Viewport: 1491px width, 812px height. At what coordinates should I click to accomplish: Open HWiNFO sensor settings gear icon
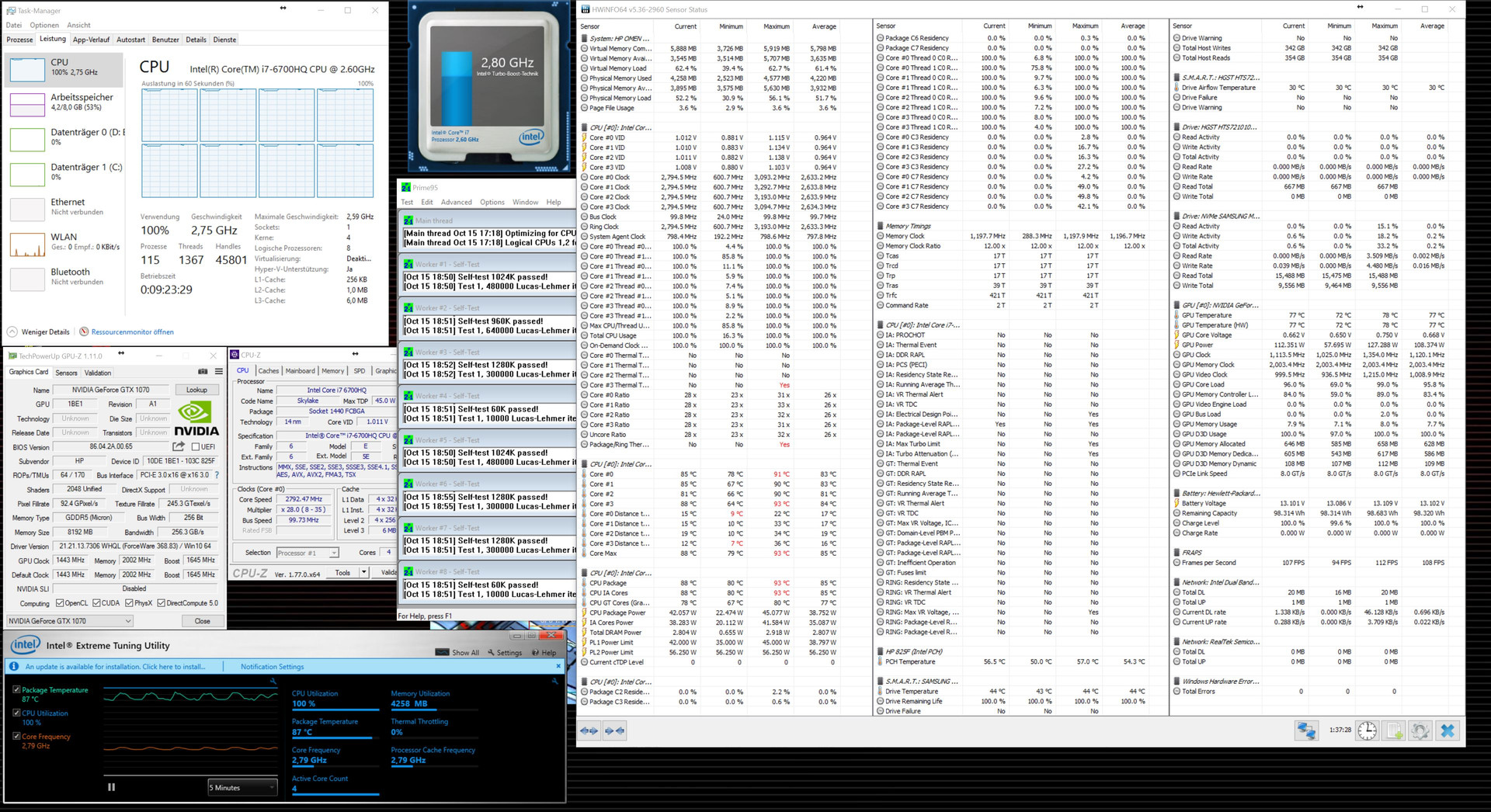pyautogui.click(x=1420, y=730)
